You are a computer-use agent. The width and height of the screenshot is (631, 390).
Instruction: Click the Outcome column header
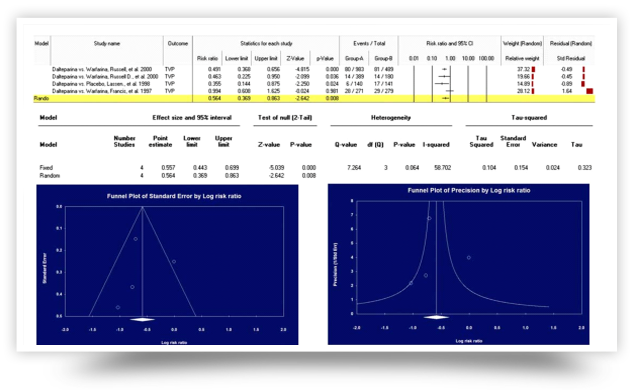click(178, 43)
